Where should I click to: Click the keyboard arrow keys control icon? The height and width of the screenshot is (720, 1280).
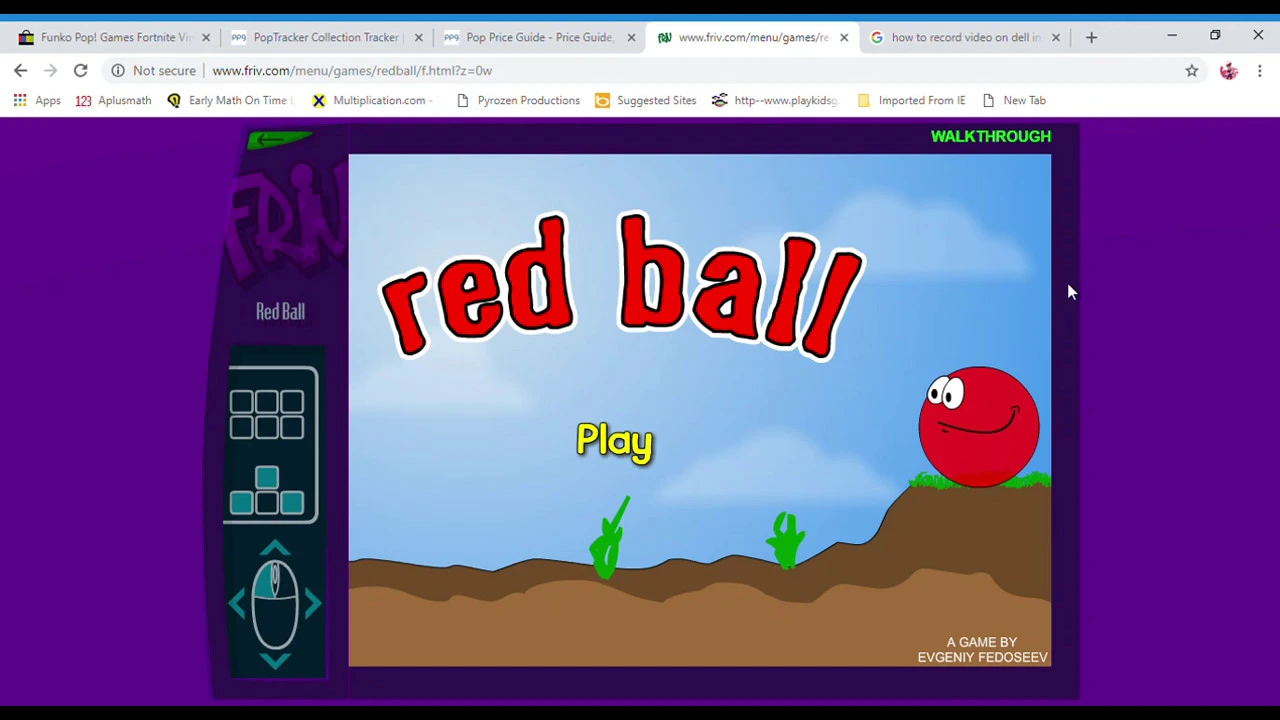266,491
